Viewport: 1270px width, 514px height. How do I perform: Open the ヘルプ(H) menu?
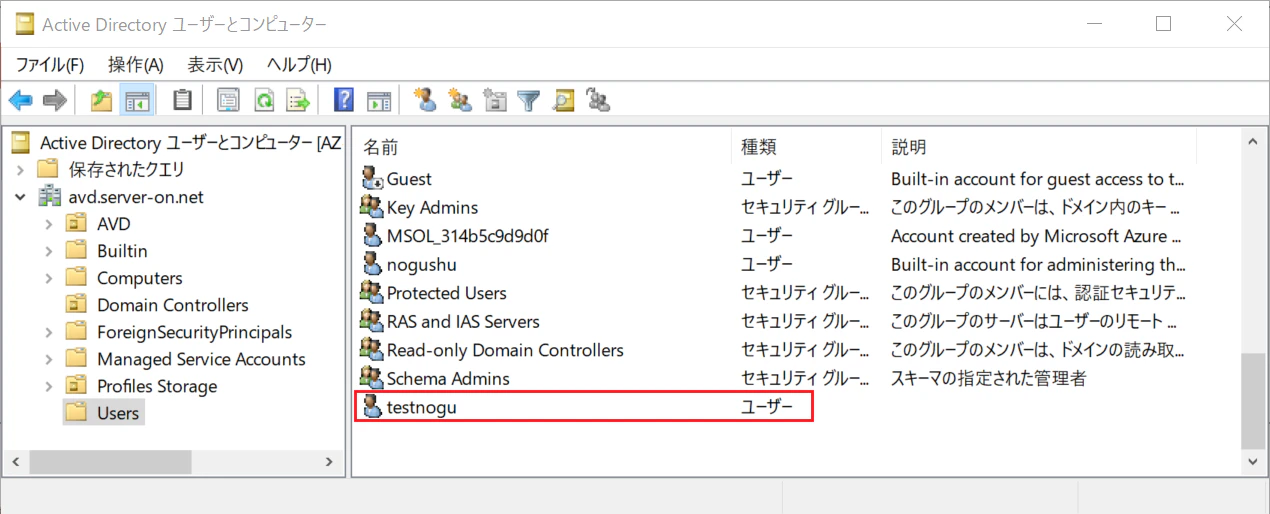coord(299,65)
